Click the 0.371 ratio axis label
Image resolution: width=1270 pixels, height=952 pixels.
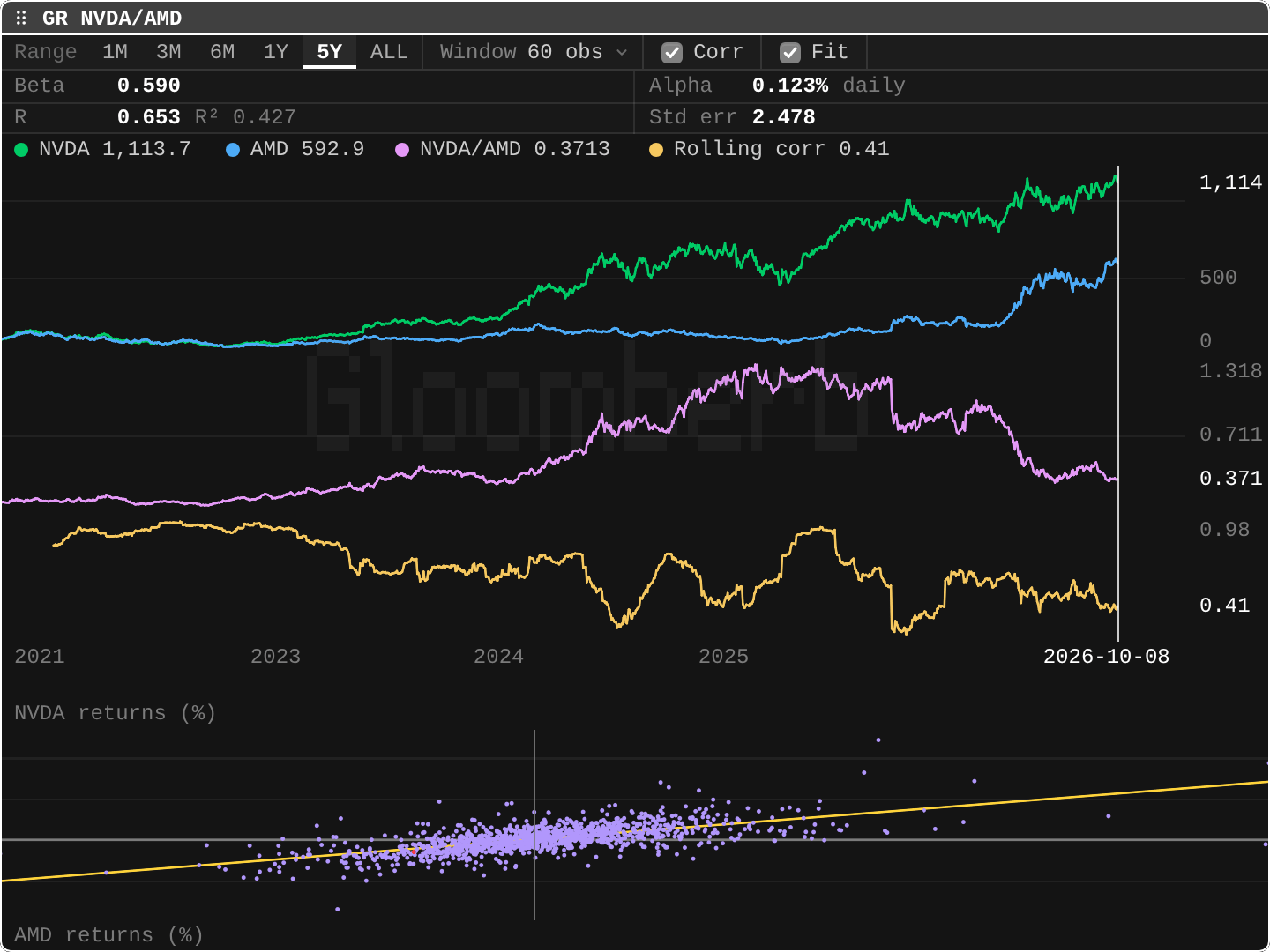1231,479
